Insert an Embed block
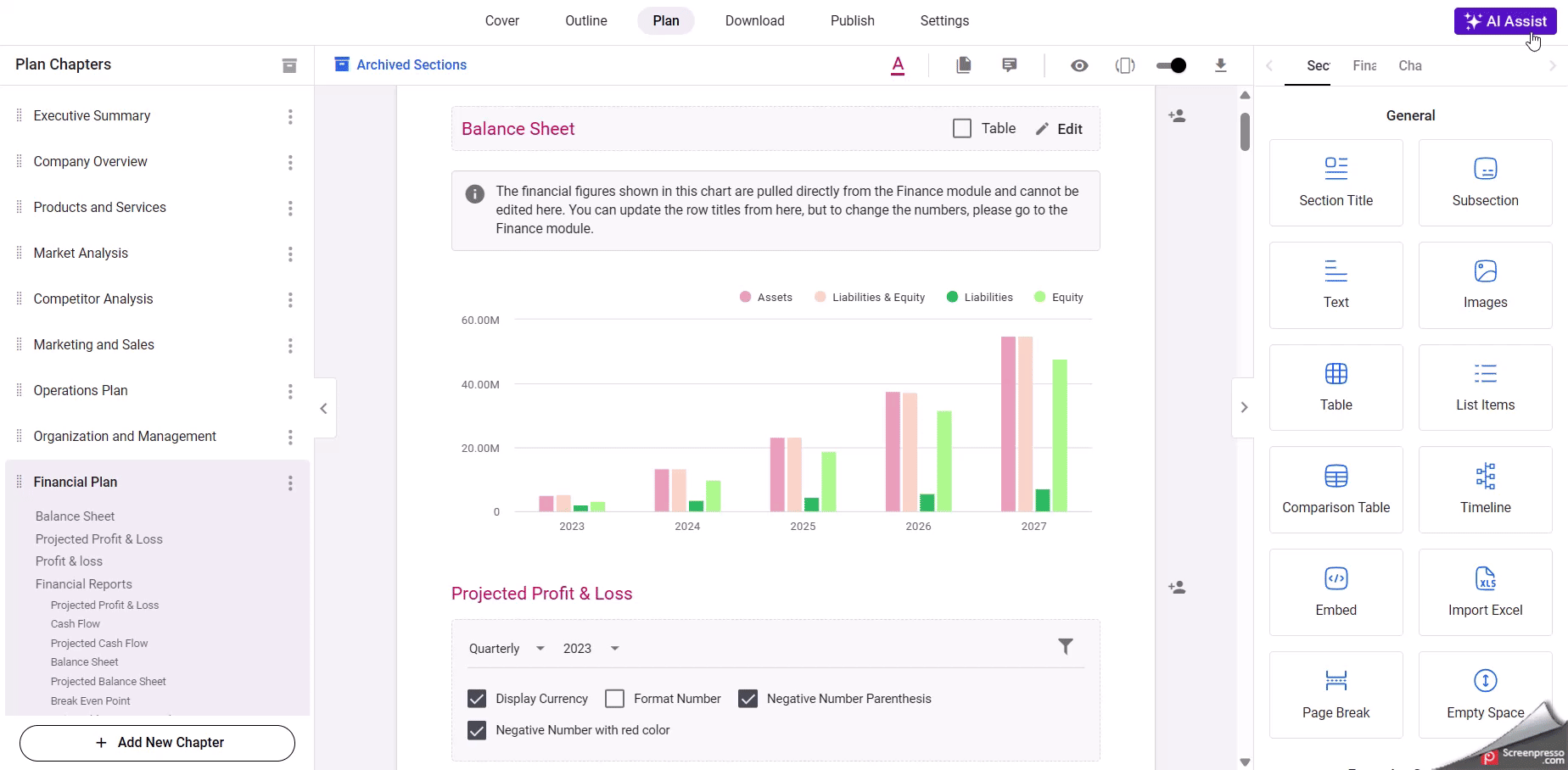 pyautogui.click(x=1336, y=593)
